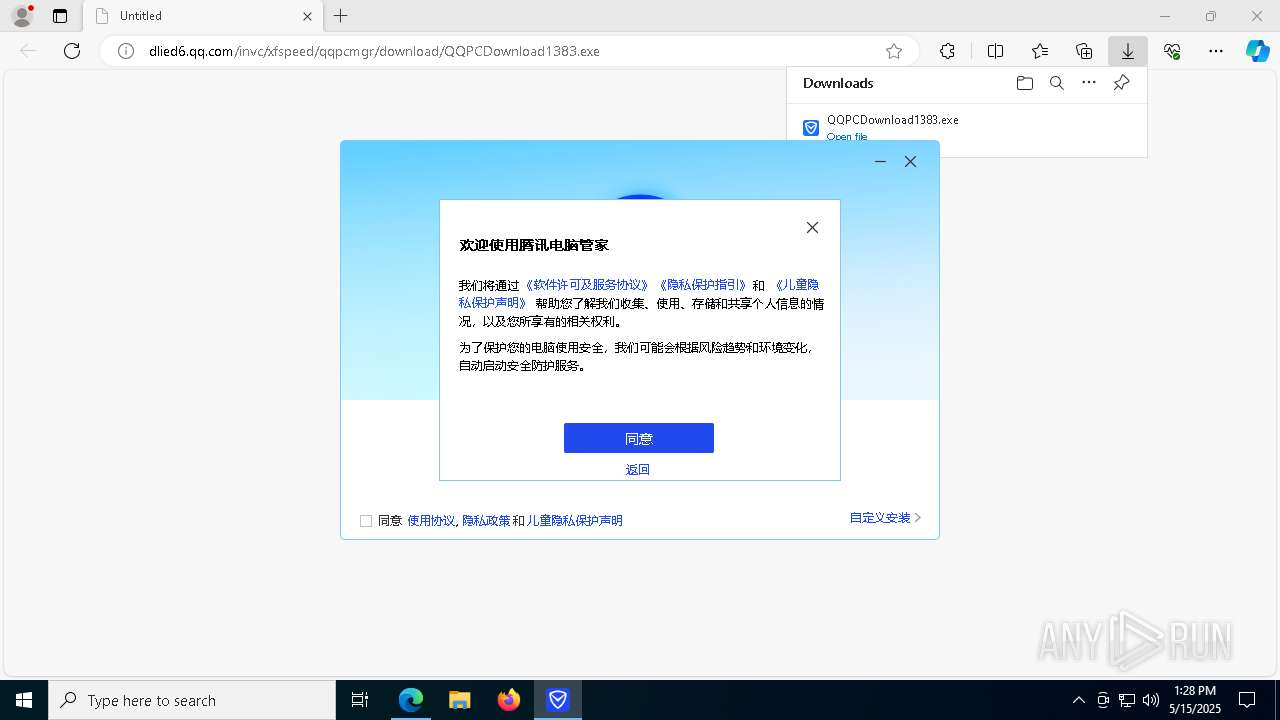Click the 返回 return link
This screenshot has height=720, width=1280.
(638, 470)
